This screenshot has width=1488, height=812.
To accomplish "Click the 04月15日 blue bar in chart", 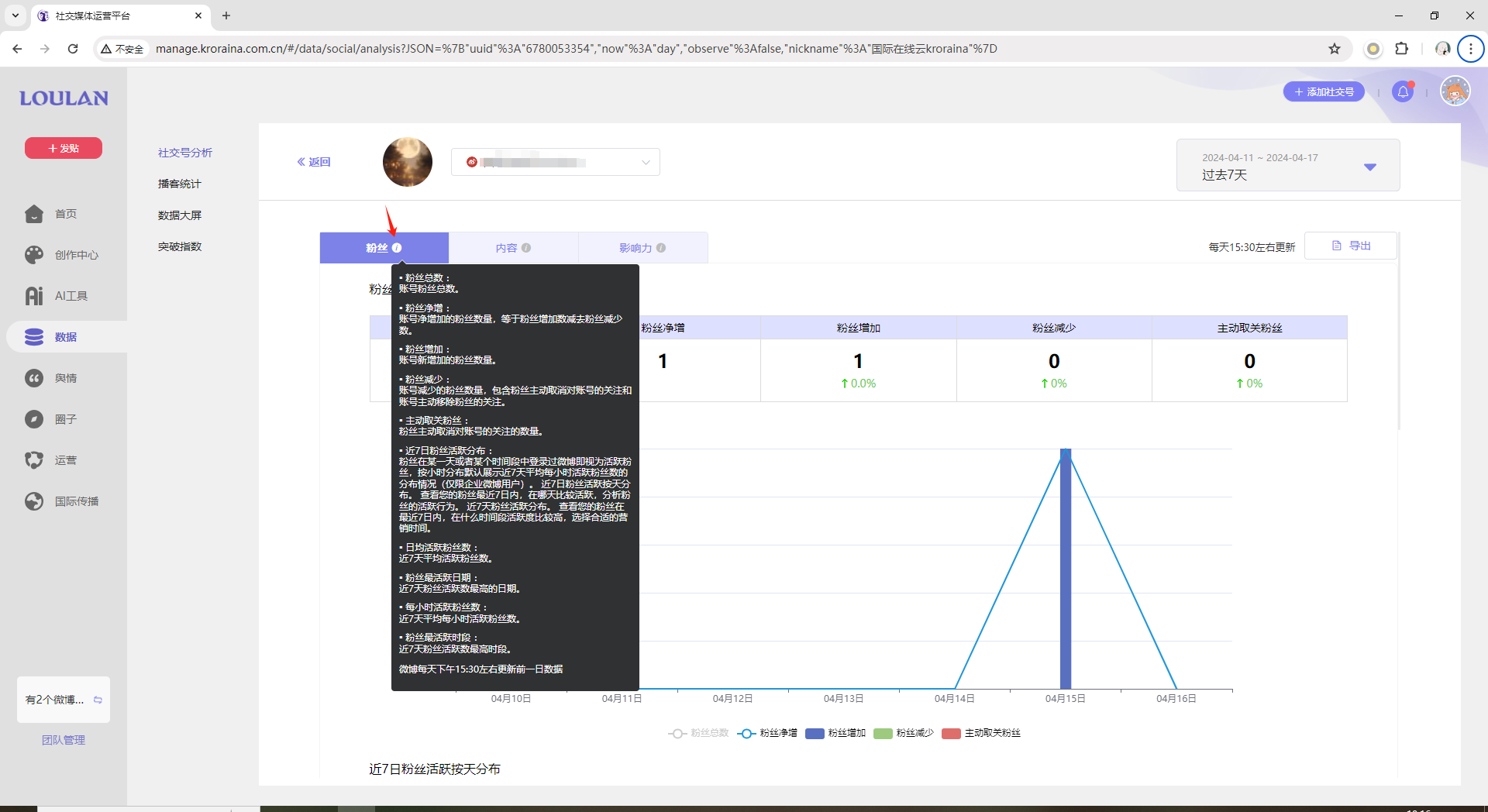I will coord(1066,569).
